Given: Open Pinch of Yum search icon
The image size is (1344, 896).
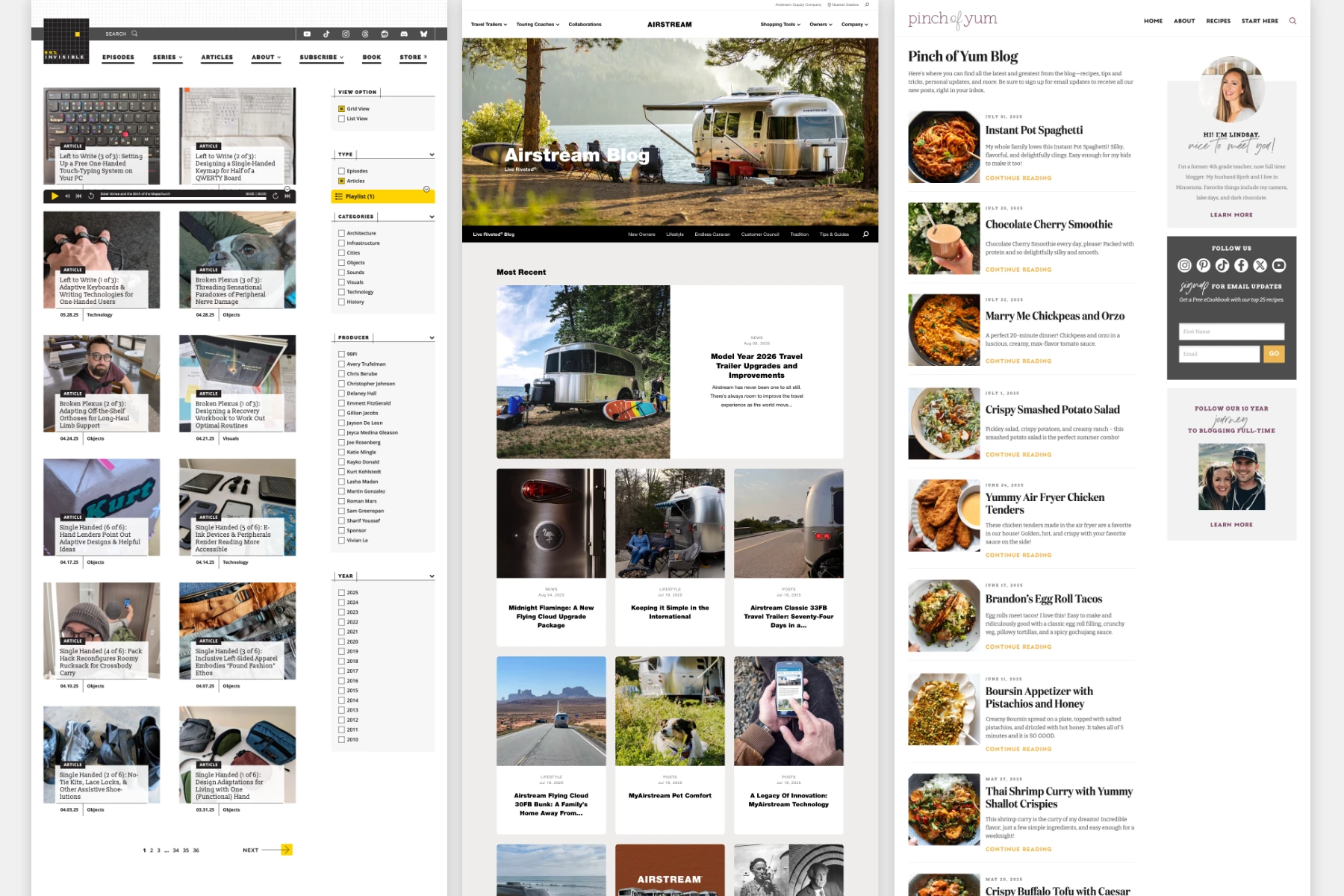Looking at the screenshot, I should pyautogui.click(x=1292, y=21).
